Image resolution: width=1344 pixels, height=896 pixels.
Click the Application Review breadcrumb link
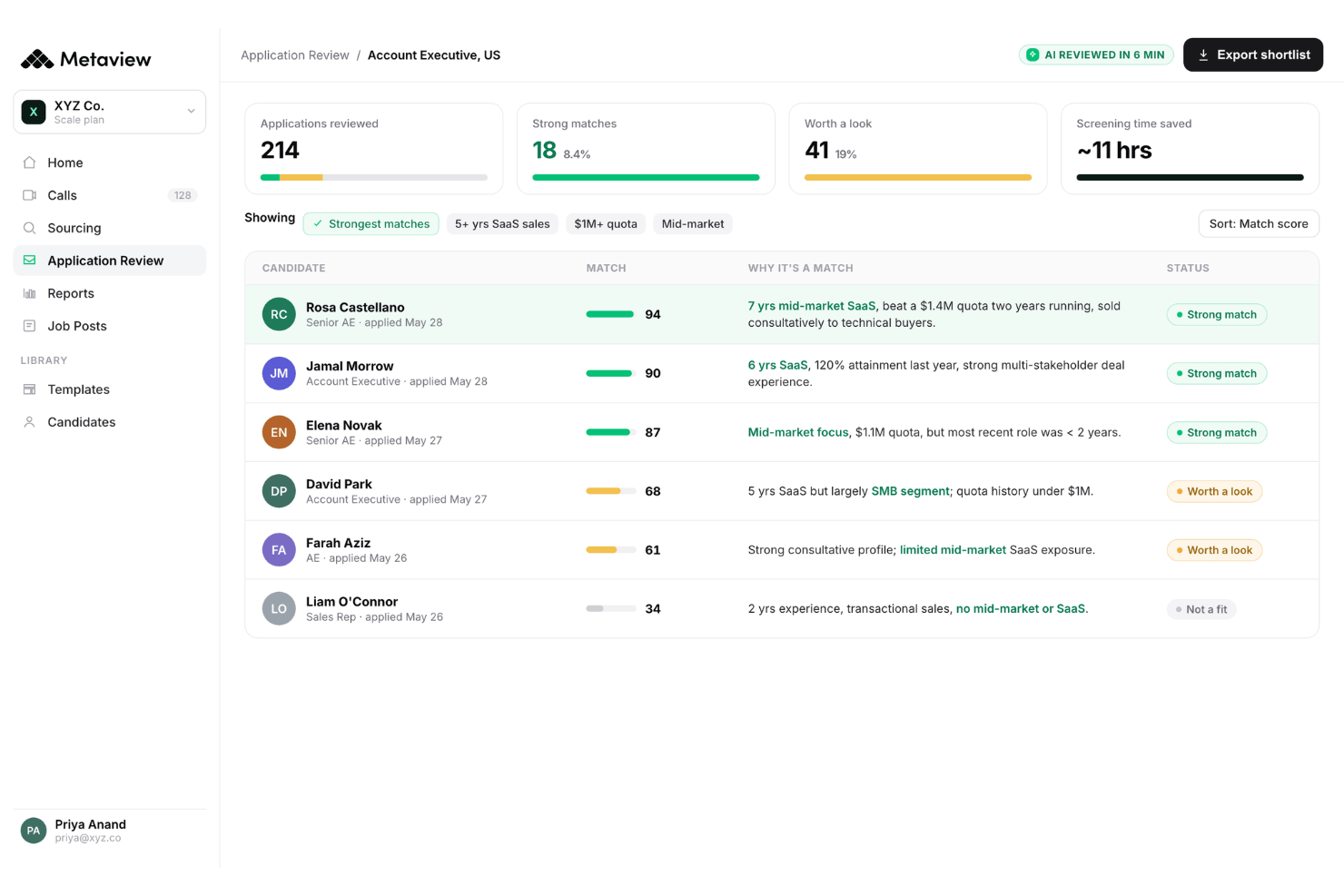click(295, 55)
